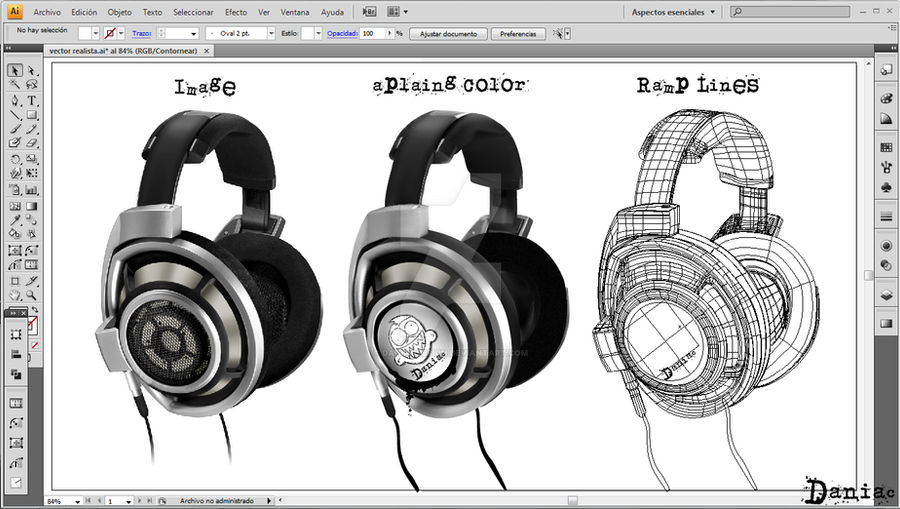The image size is (900, 509).
Task: Open the artboard number dropdown
Action: coord(129,501)
